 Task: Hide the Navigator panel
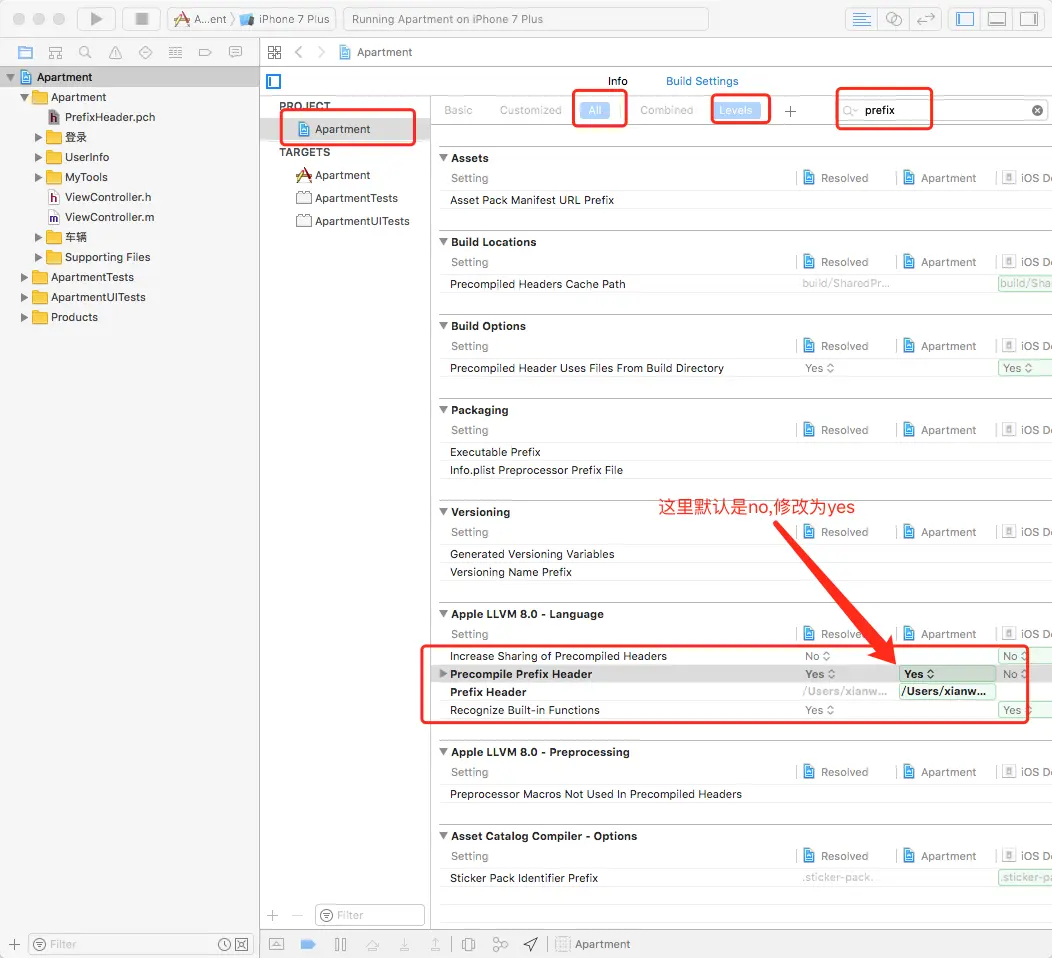[965, 19]
